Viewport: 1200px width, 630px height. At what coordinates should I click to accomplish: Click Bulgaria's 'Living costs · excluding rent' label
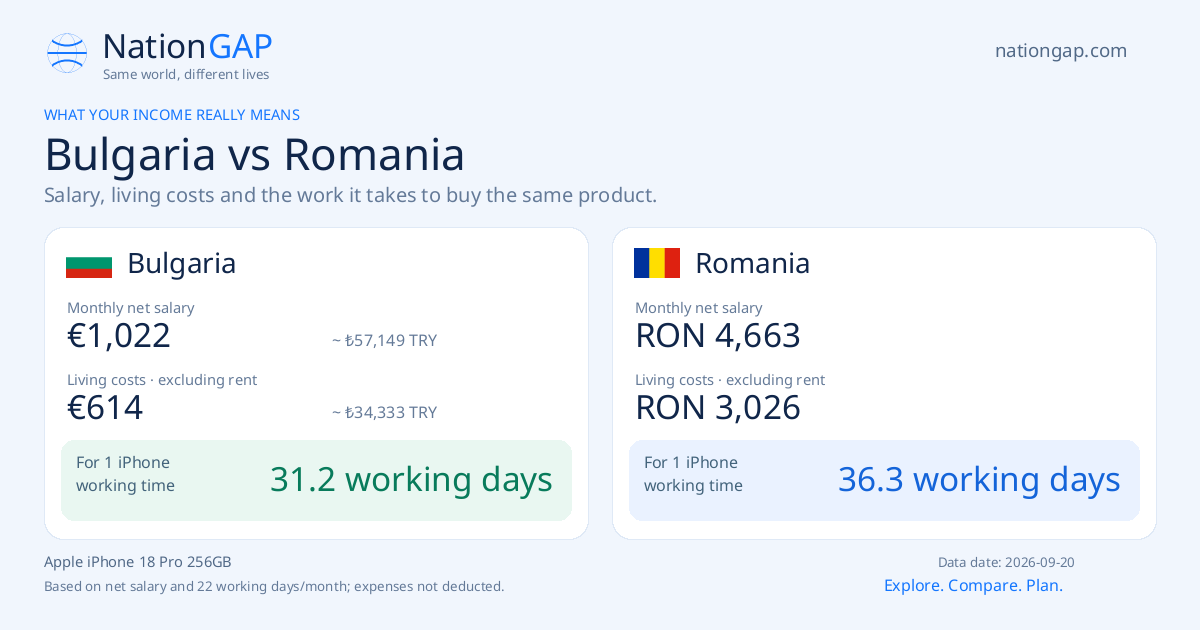[162, 380]
